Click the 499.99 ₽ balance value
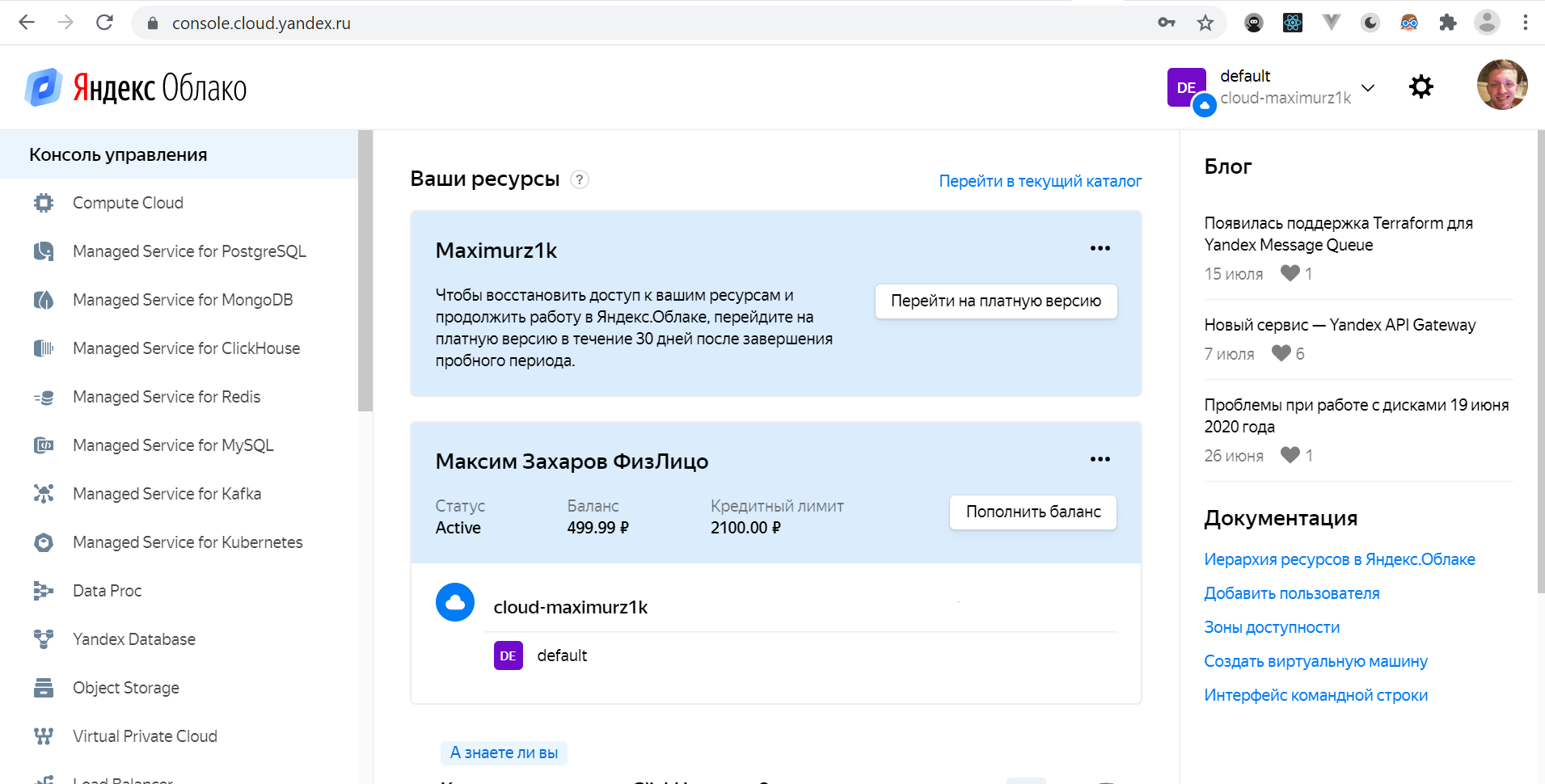1545x784 pixels. pyautogui.click(x=598, y=528)
